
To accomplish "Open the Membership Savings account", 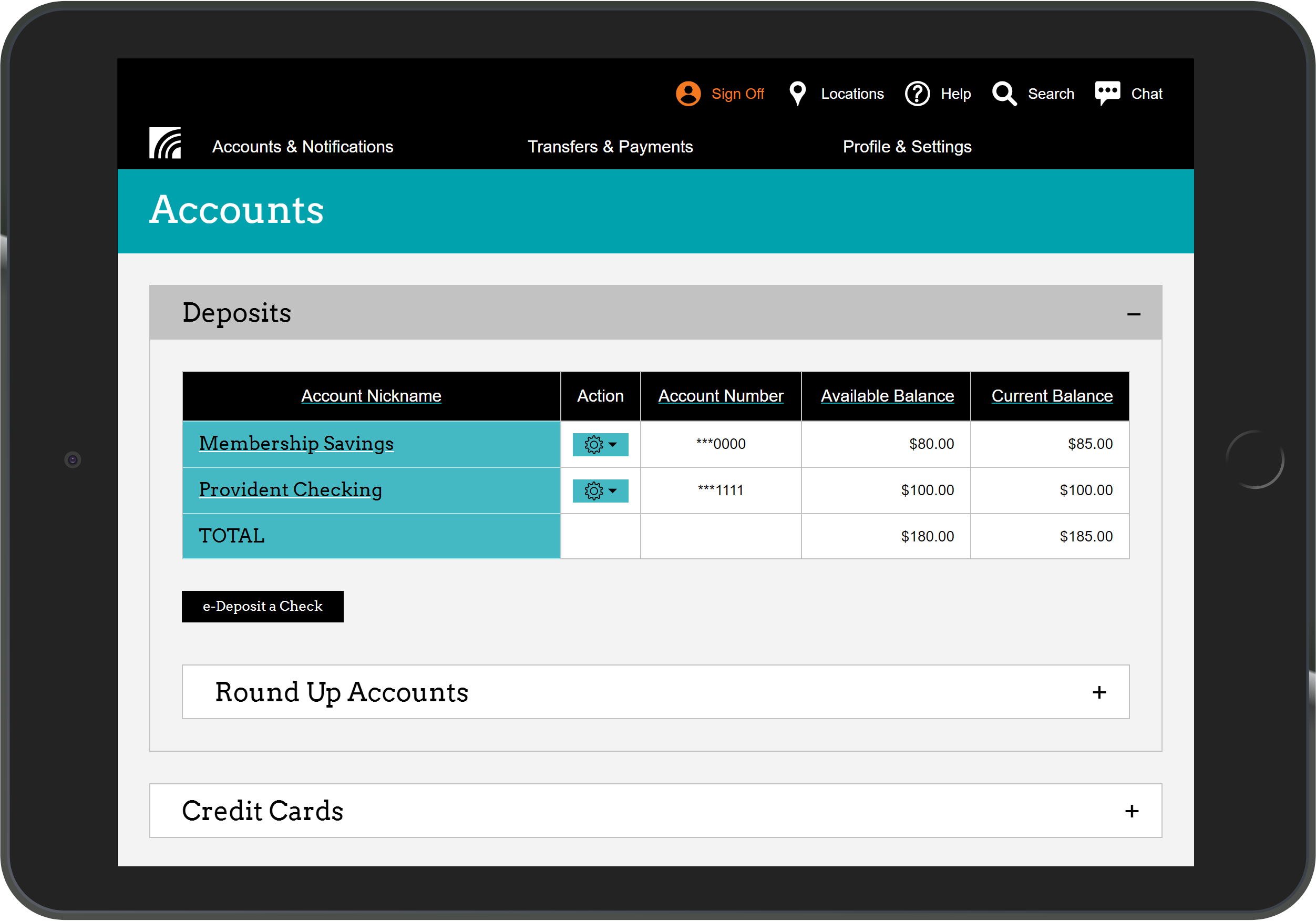I will point(296,443).
